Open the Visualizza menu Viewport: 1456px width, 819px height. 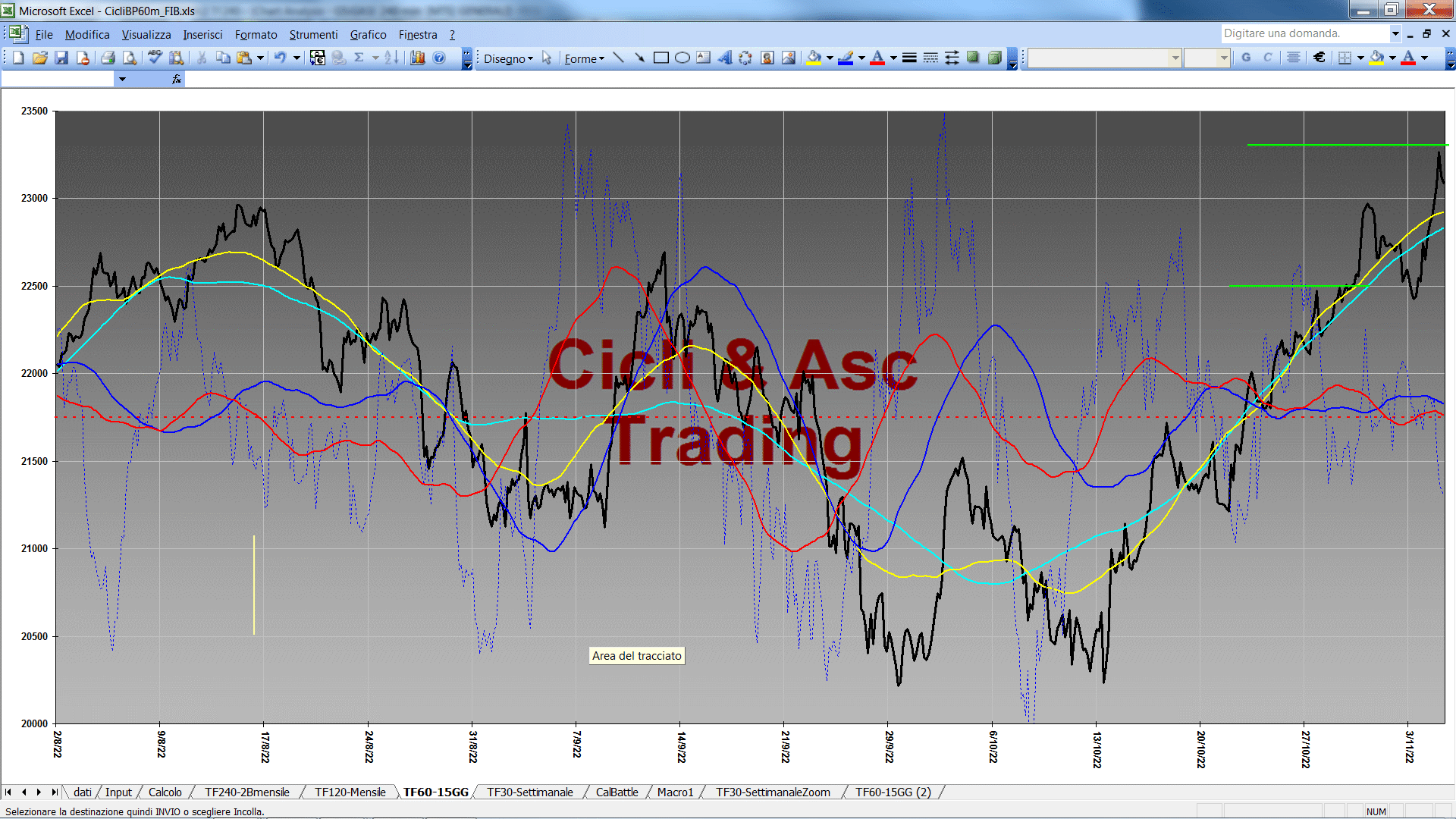146,35
